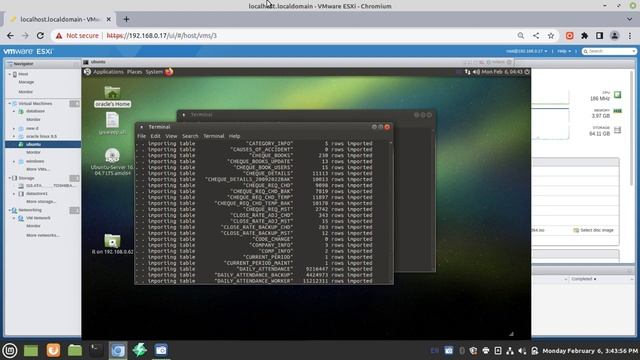Click the zoom magnifier in address bar
The width and height of the screenshot is (640, 360).
coord(521,36)
